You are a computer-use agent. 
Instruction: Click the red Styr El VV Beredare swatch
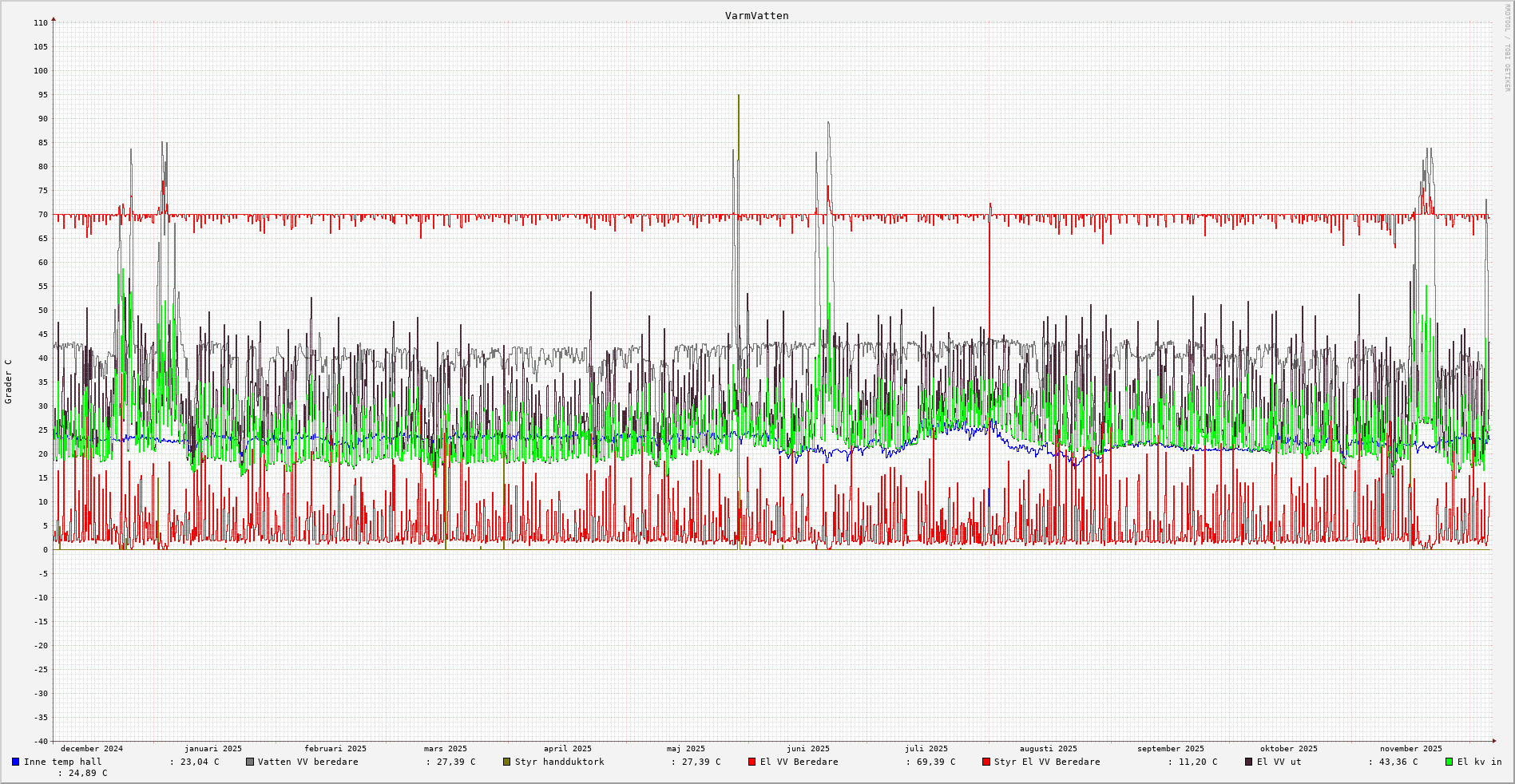[986, 762]
